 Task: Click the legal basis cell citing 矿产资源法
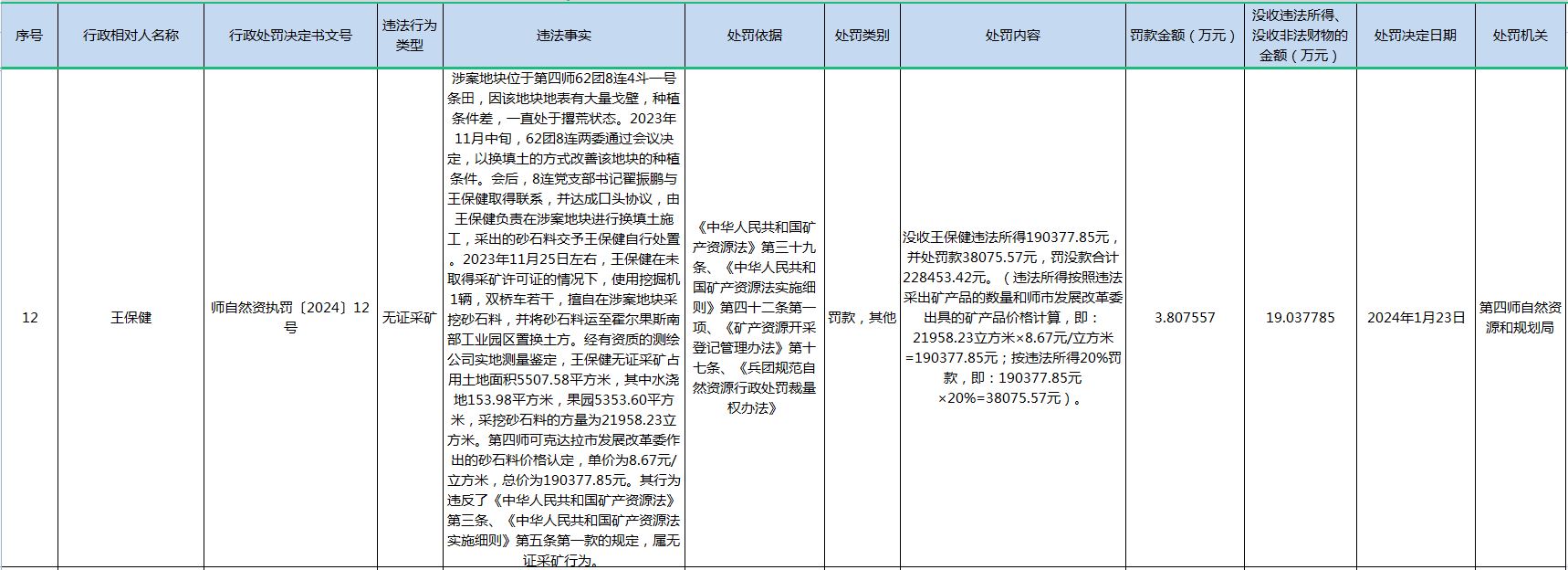[x=754, y=318]
